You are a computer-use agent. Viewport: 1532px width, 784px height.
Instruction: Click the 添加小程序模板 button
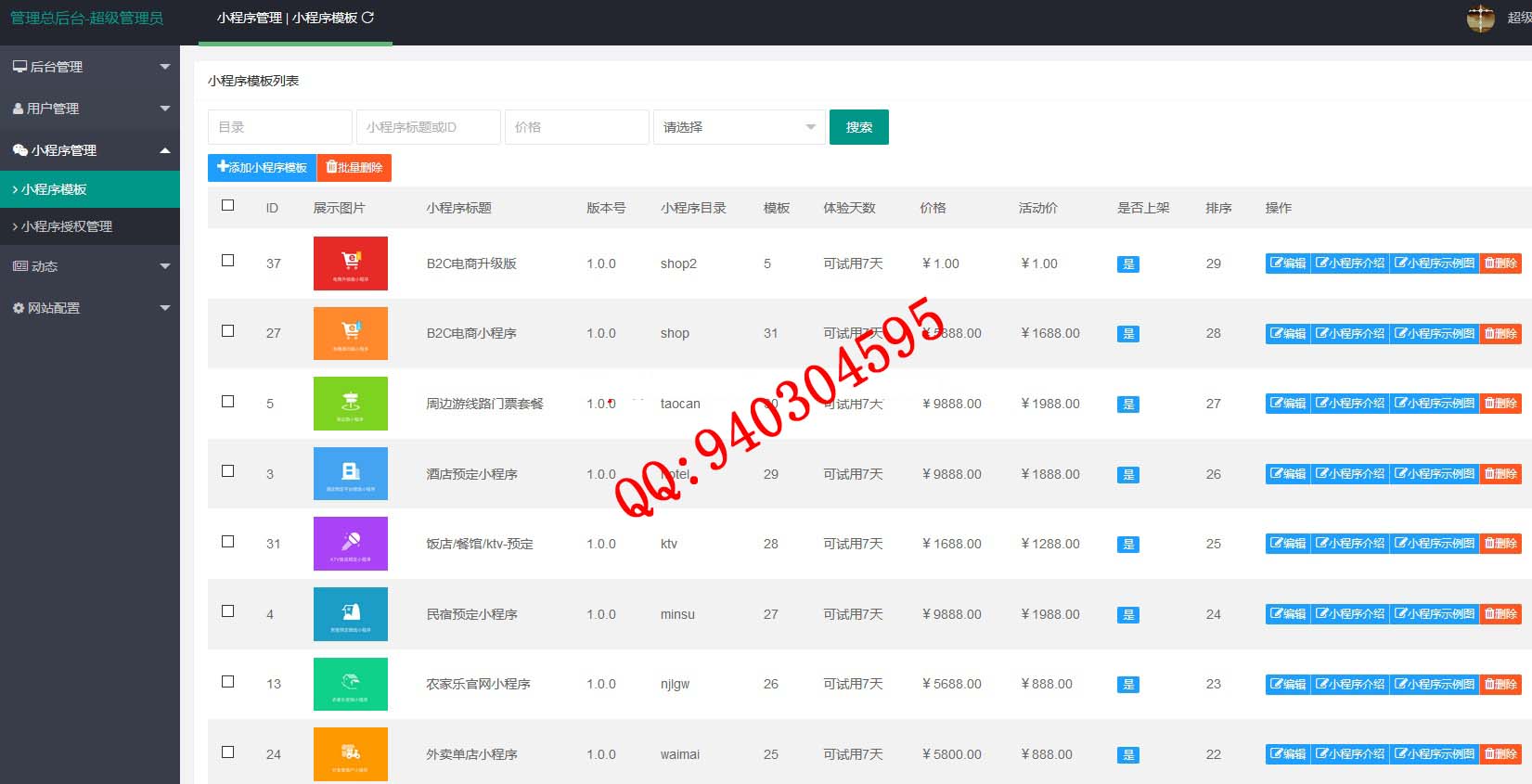click(x=262, y=168)
